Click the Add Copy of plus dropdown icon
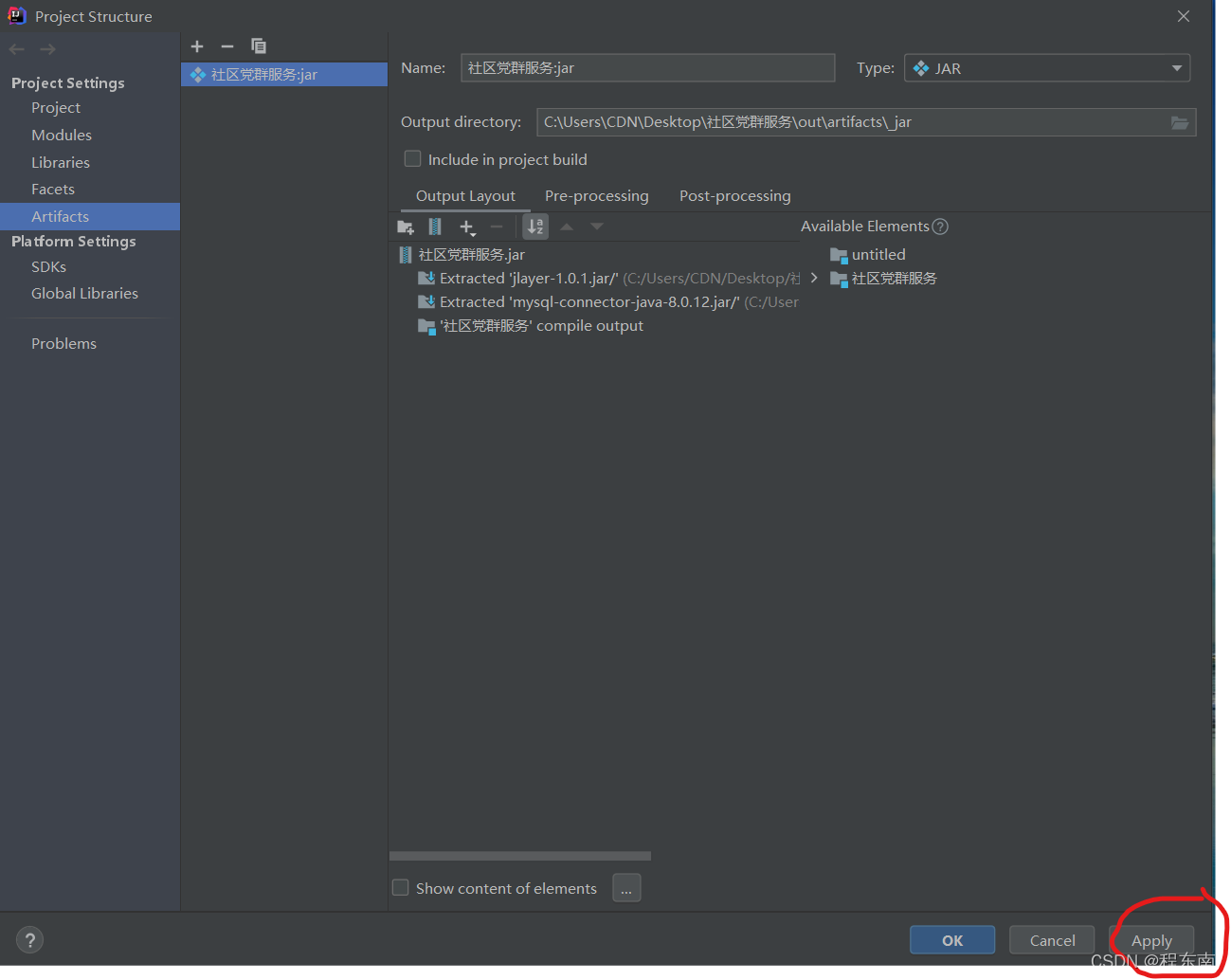 [x=467, y=227]
